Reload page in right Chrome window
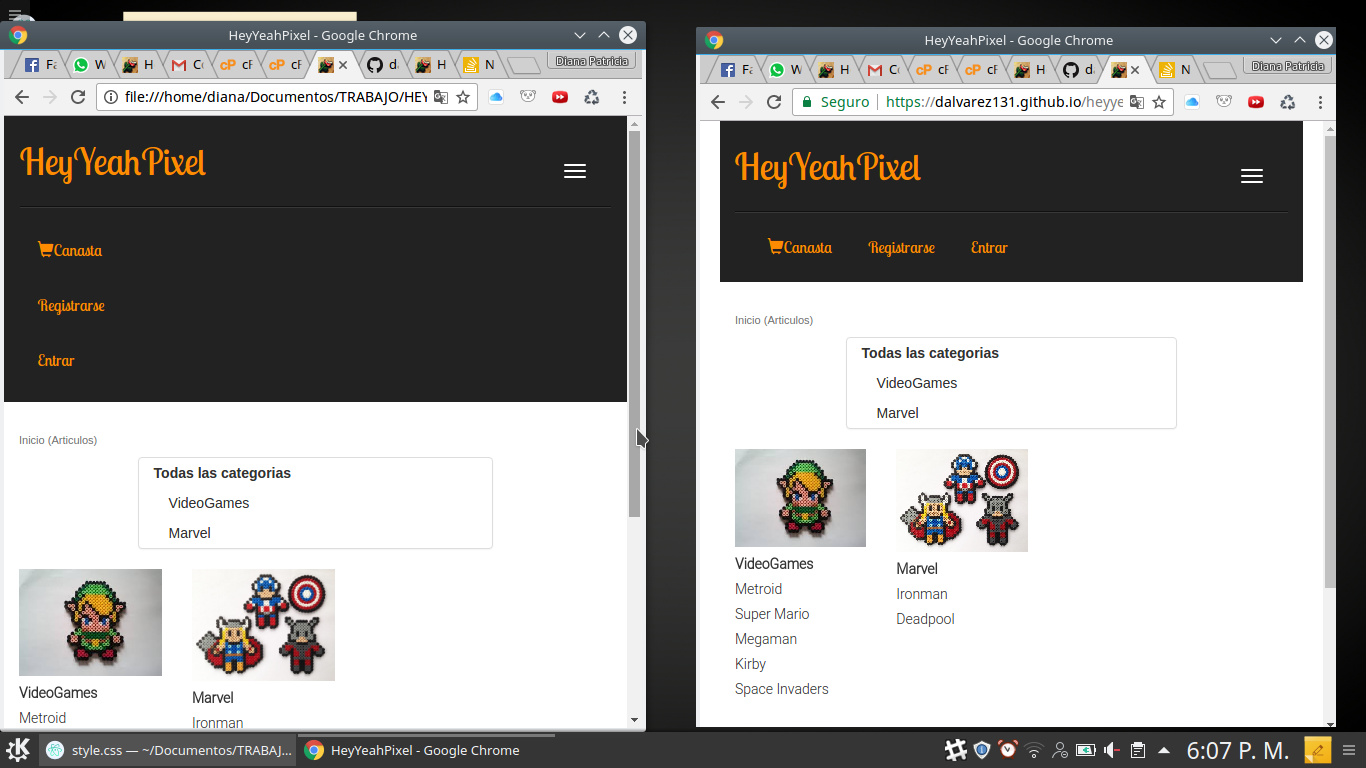This screenshot has width=1366, height=768. click(x=773, y=102)
